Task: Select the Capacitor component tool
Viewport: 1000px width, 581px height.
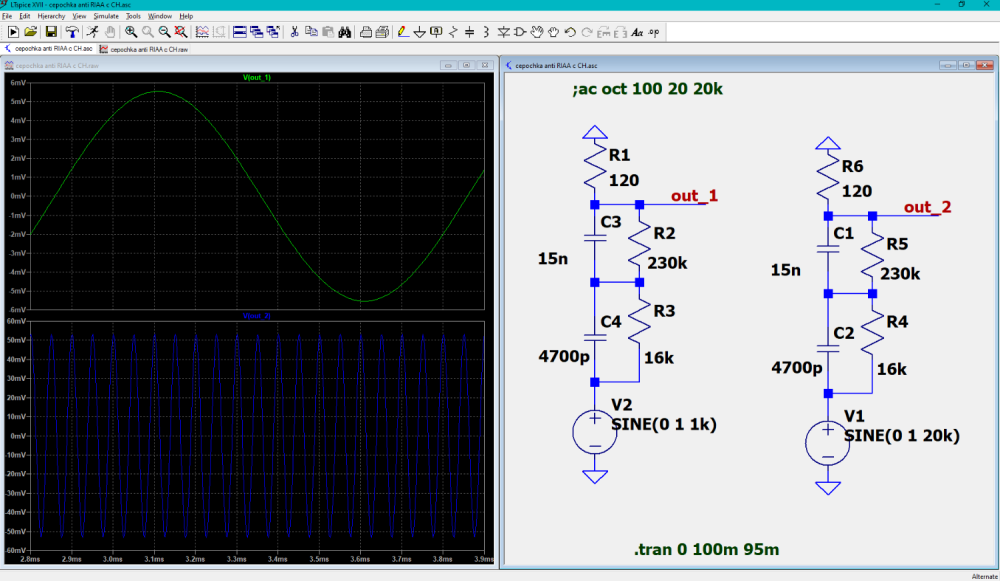Action: [470, 32]
